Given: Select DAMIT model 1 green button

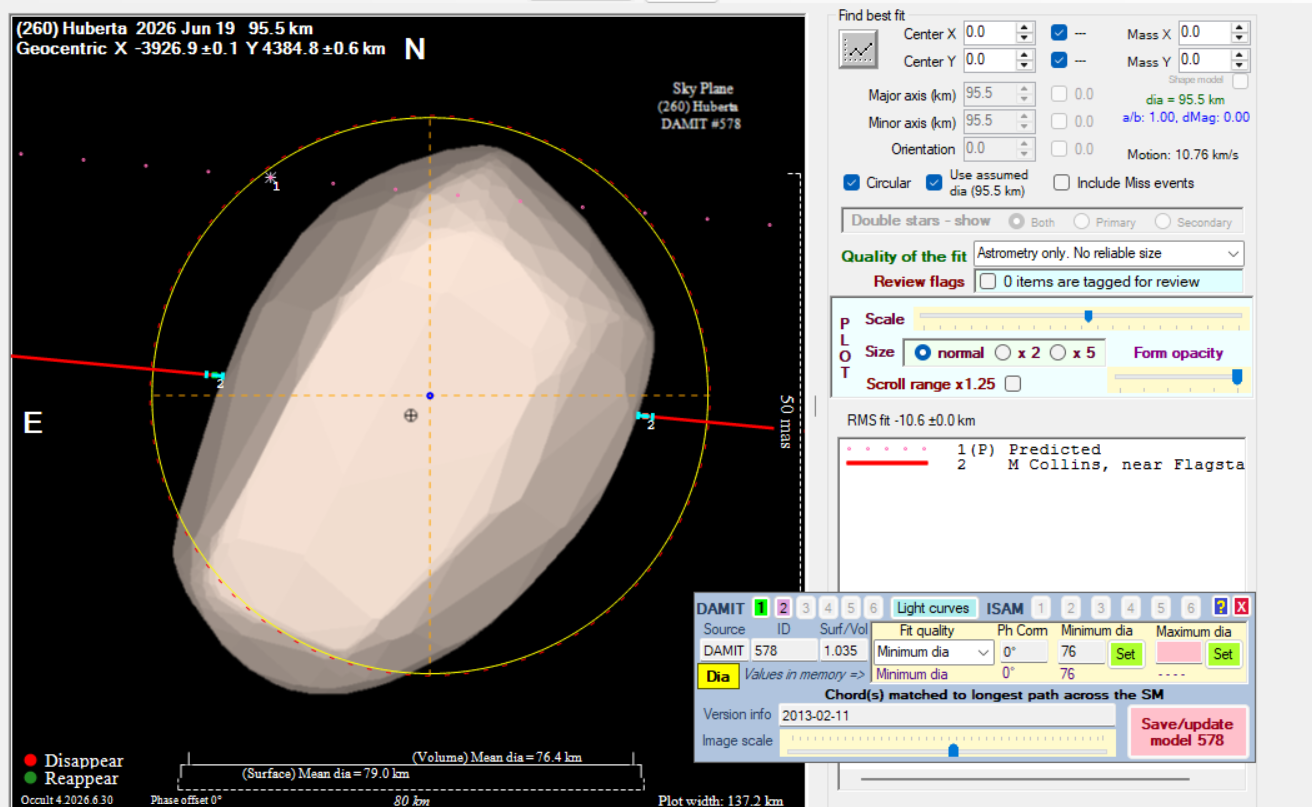Looking at the screenshot, I should point(761,608).
